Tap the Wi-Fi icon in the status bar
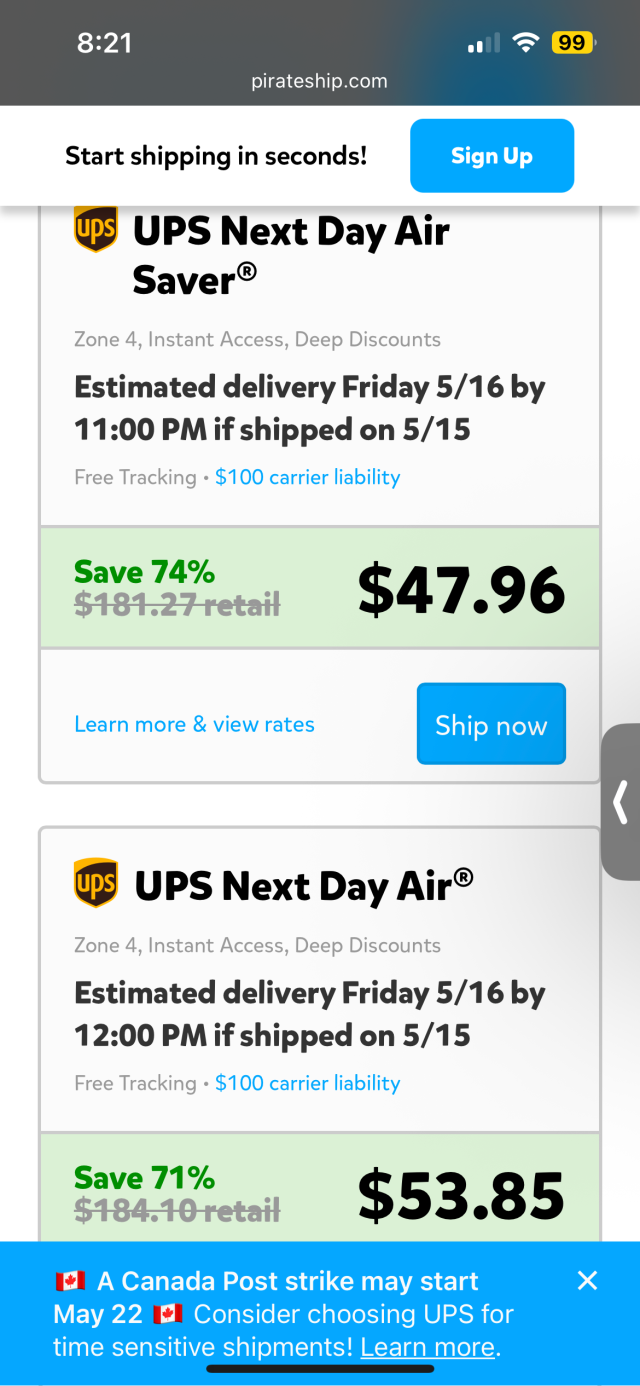Image resolution: width=640 pixels, height=1386 pixels. click(x=525, y=43)
